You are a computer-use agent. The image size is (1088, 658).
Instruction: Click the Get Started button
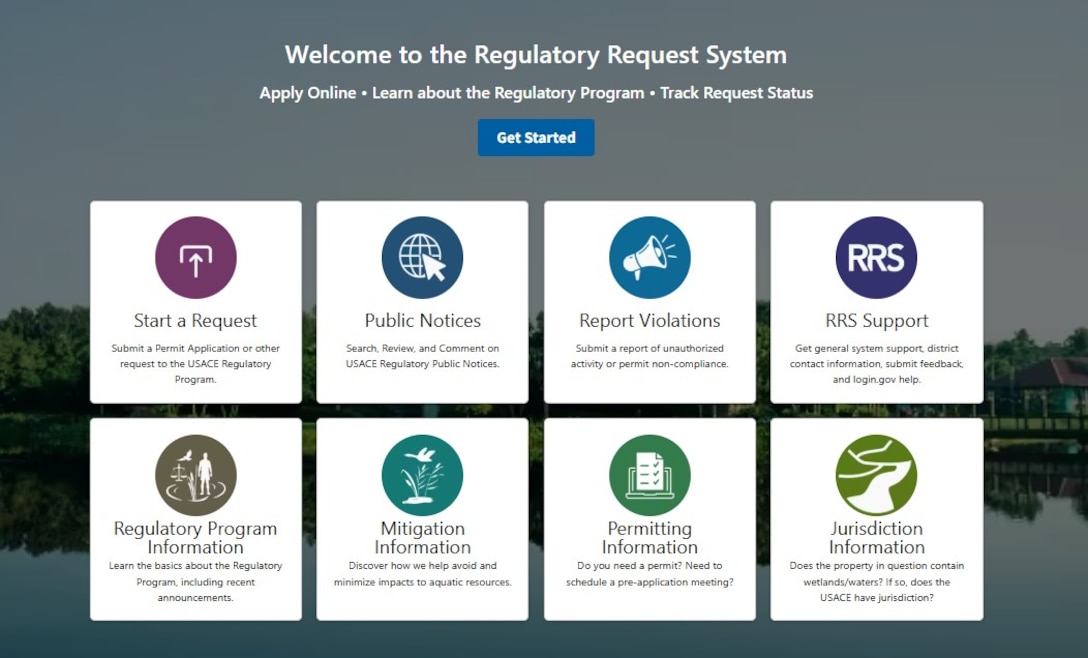(536, 137)
